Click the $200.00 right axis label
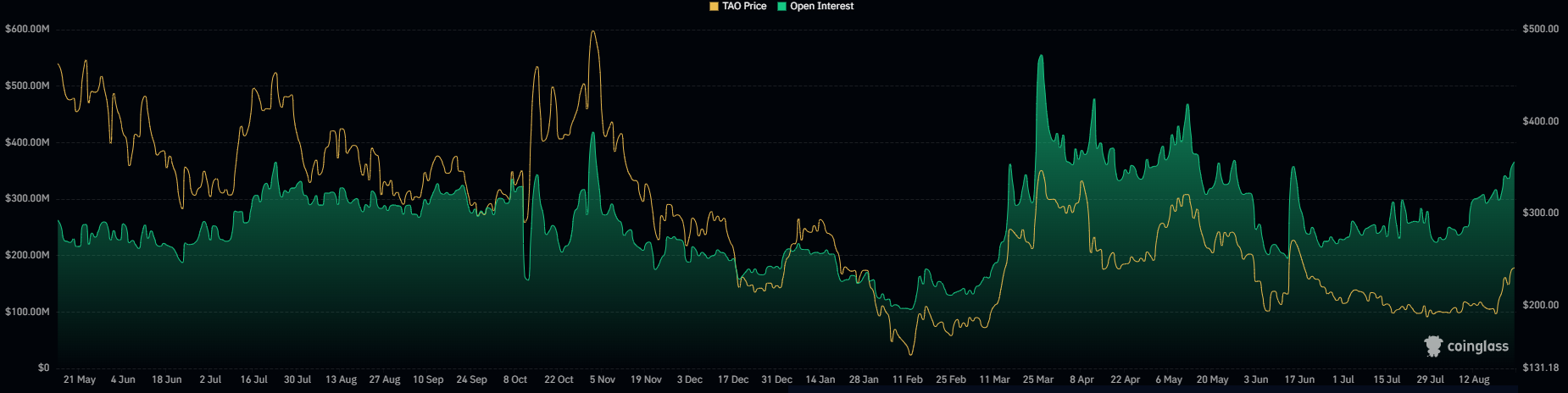 click(x=1541, y=305)
